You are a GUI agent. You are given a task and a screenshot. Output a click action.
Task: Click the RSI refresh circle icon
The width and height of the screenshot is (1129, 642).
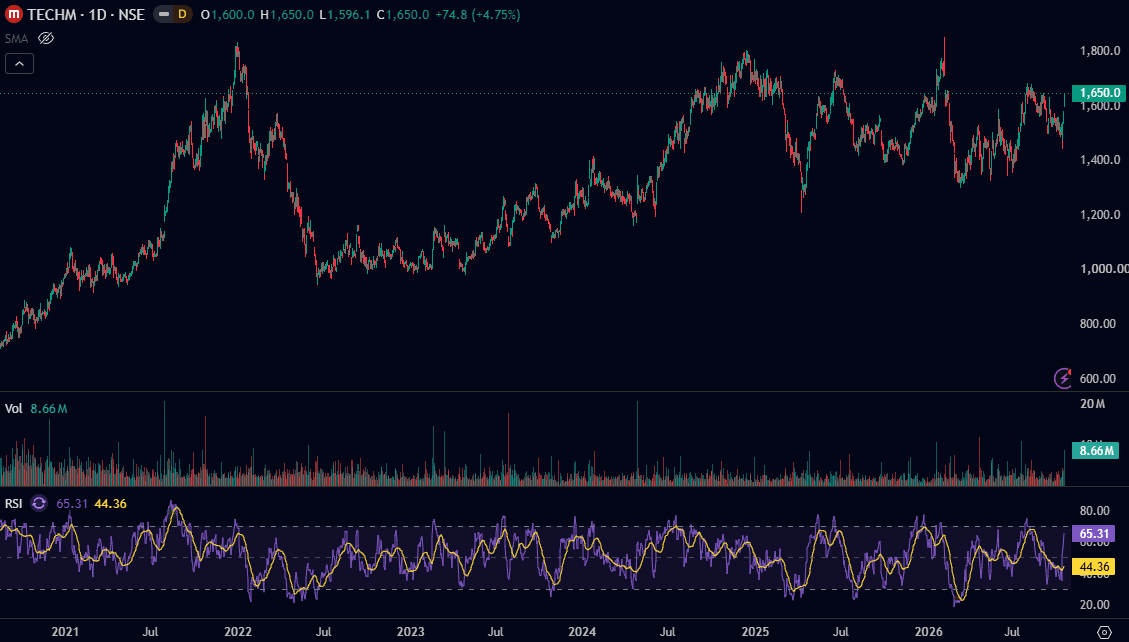pos(39,504)
